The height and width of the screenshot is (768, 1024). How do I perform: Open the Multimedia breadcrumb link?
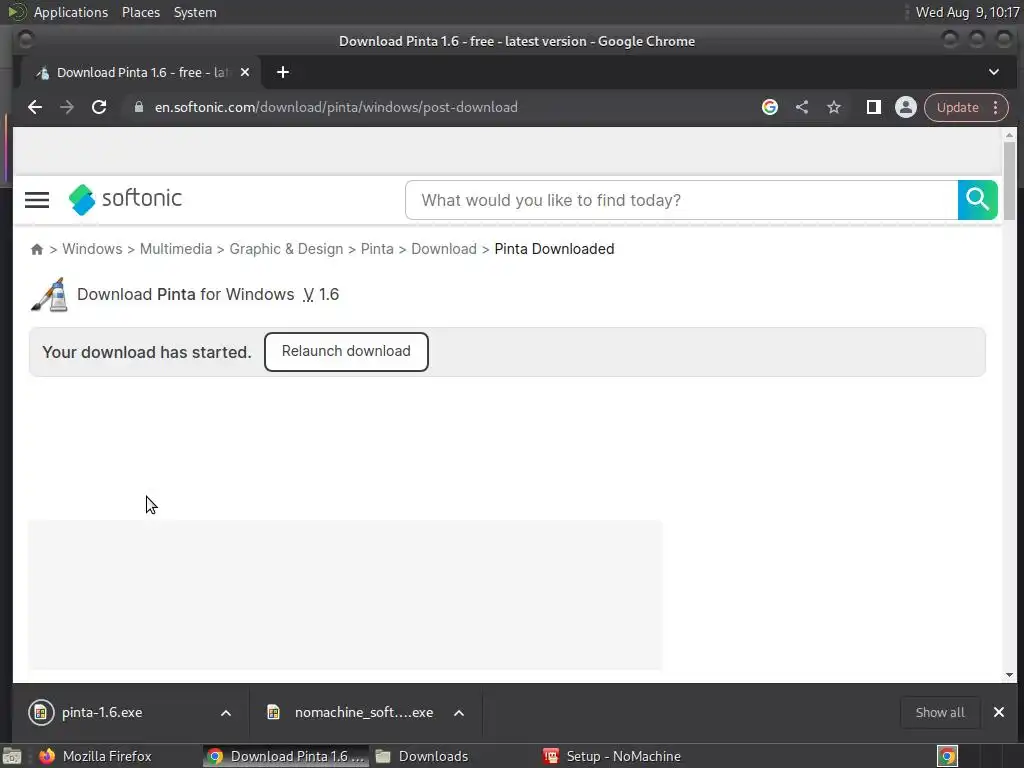(176, 249)
